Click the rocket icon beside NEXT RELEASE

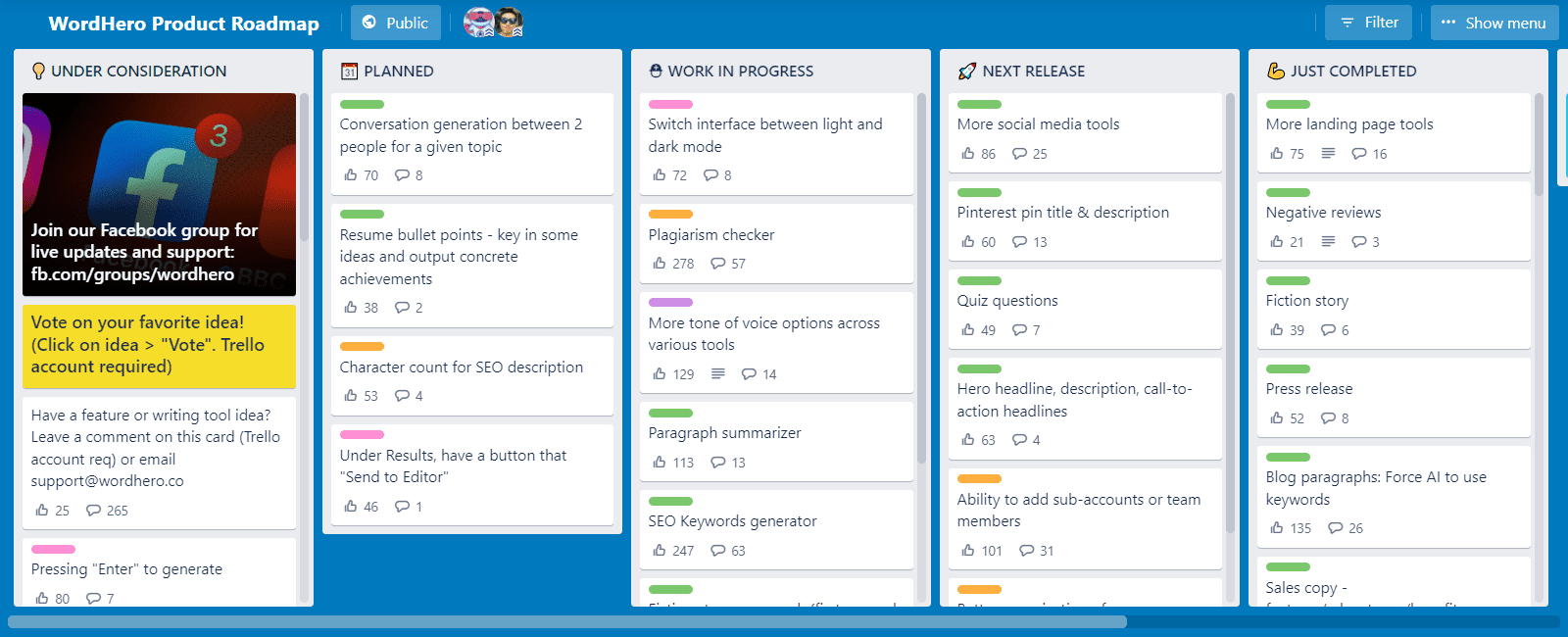coord(967,71)
